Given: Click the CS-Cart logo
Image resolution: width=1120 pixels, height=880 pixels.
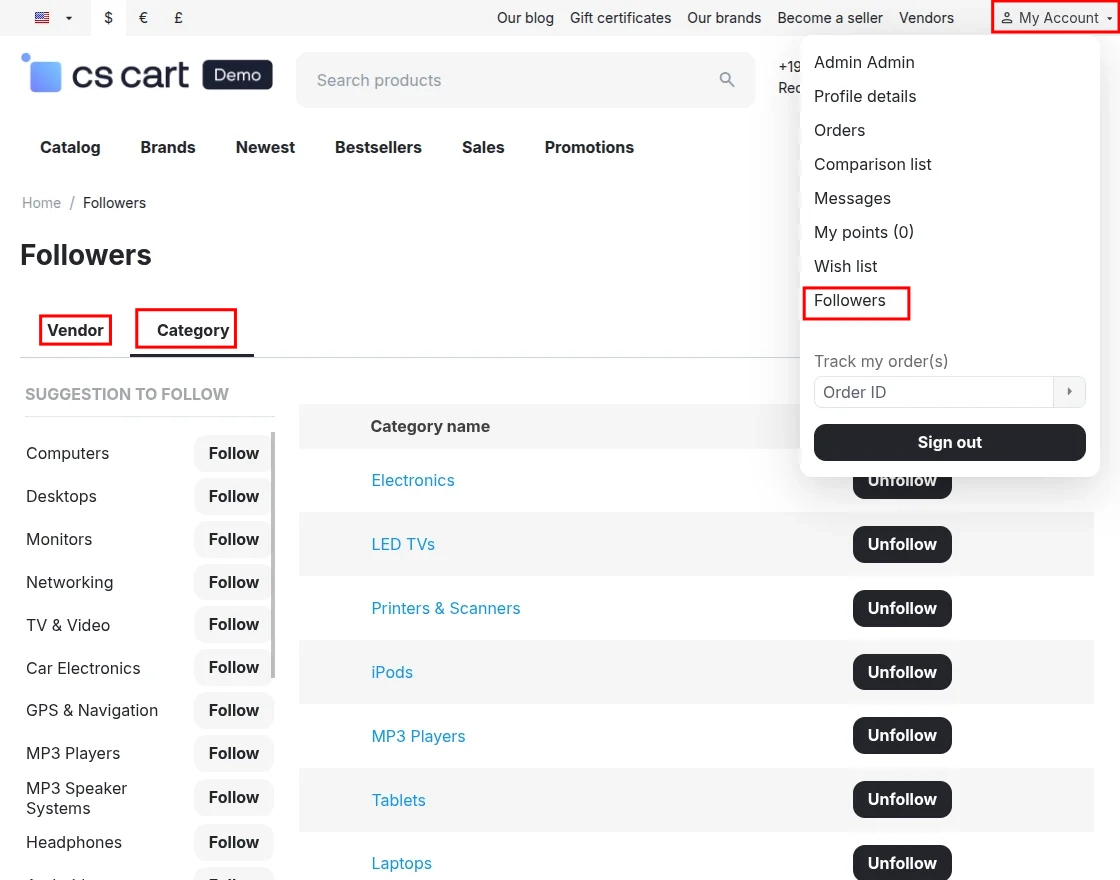Looking at the screenshot, I should pos(147,74).
